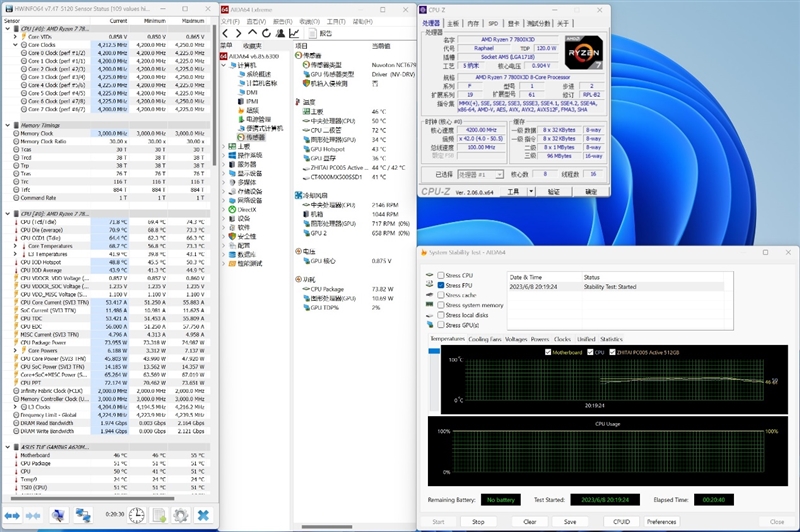Click AIDA64 graph chart toolbar icon
800x532 pixels.
tap(294, 33)
